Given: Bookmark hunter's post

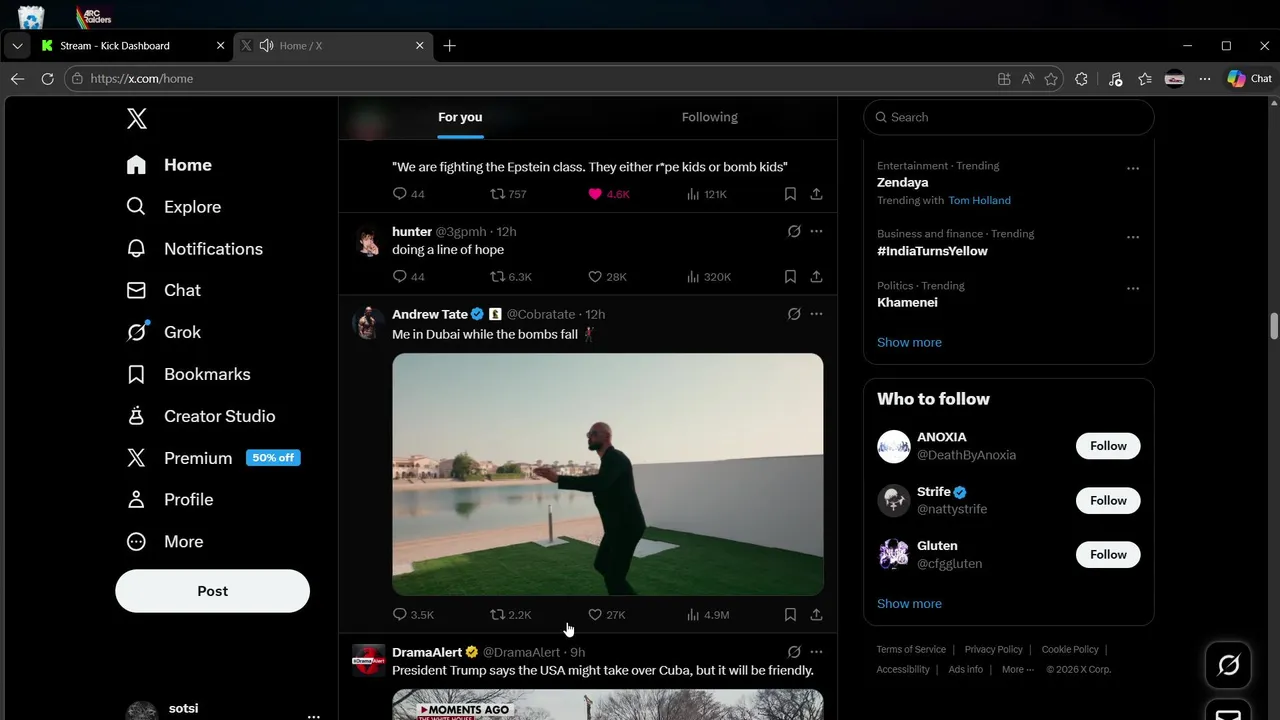Looking at the screenshot, I should tap(790, 277).
